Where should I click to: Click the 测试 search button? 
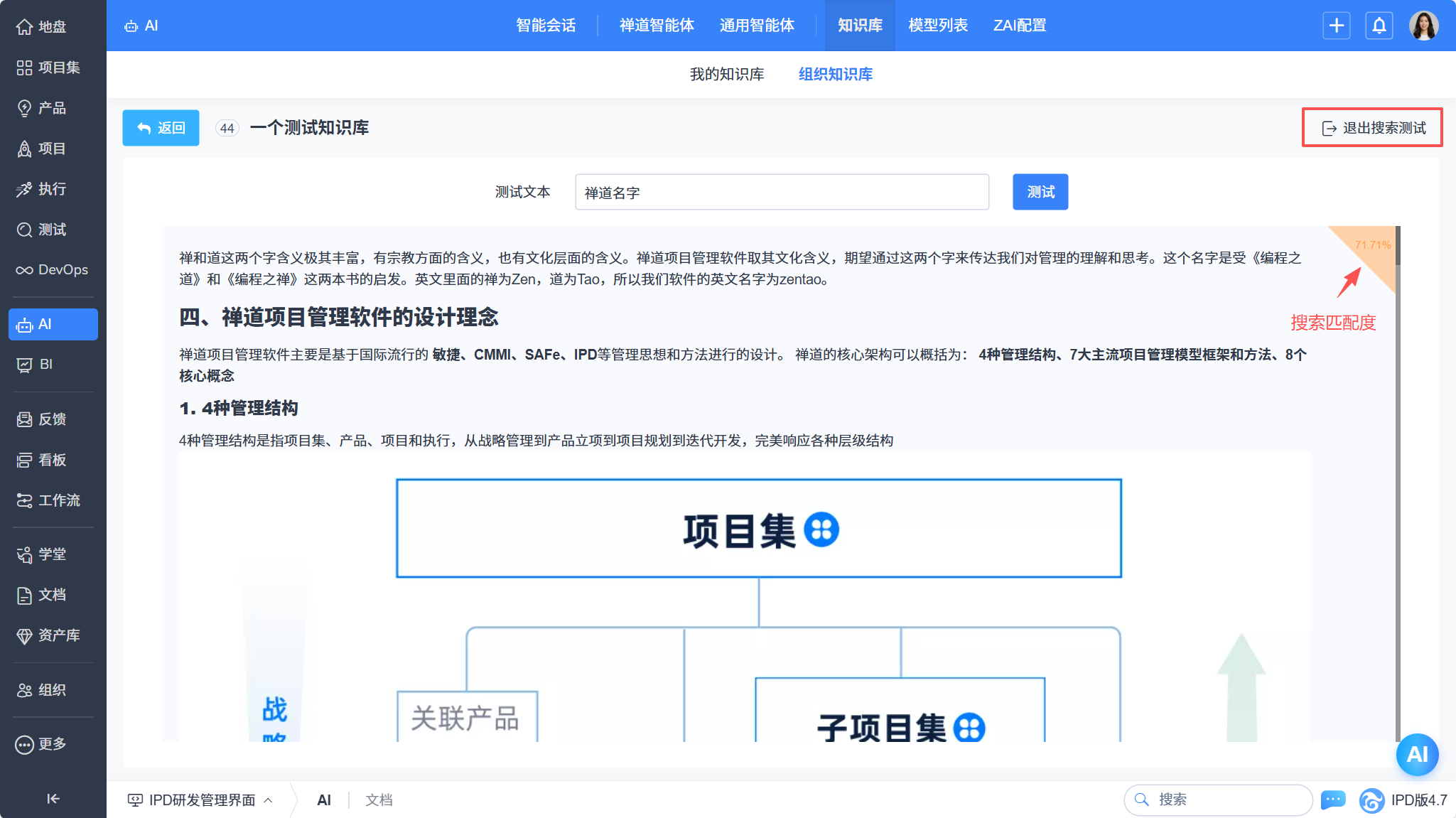[1040, 192]
